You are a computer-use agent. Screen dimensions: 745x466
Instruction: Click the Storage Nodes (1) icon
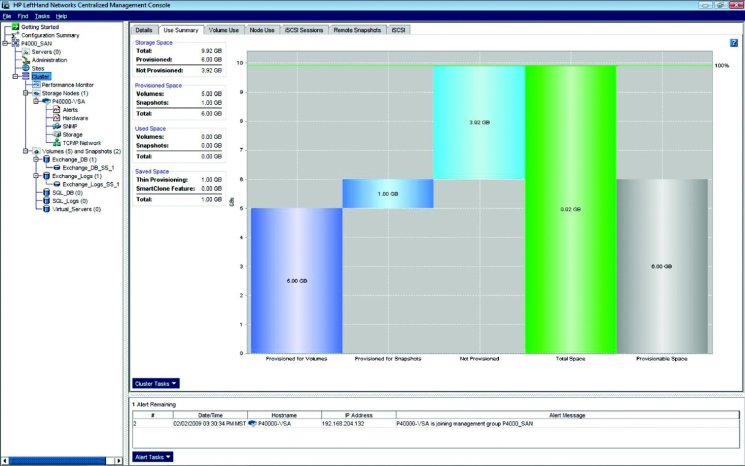tap(36, 93)
